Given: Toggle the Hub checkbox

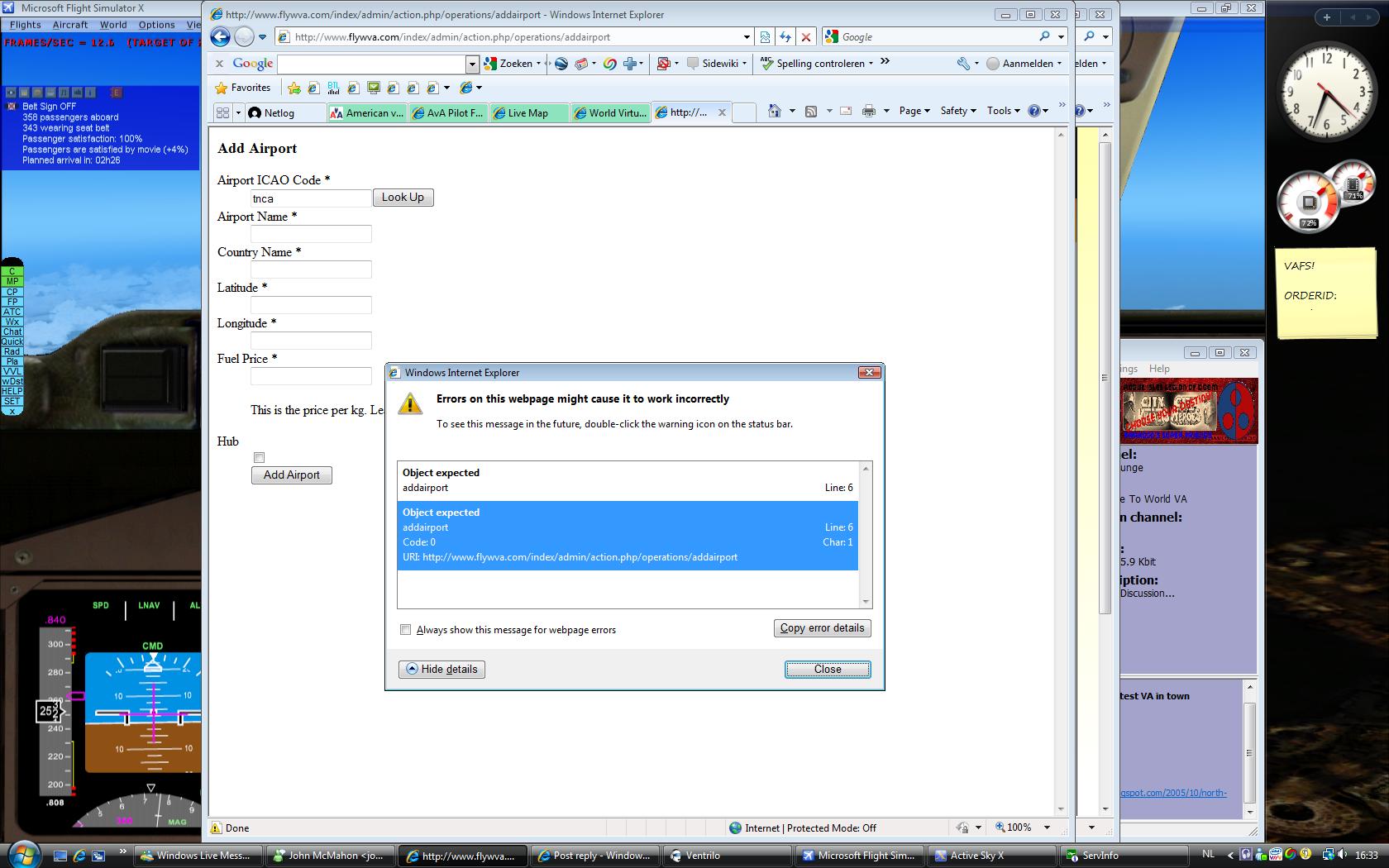Looking at the screenshot, I should click(x=259, y=457).
